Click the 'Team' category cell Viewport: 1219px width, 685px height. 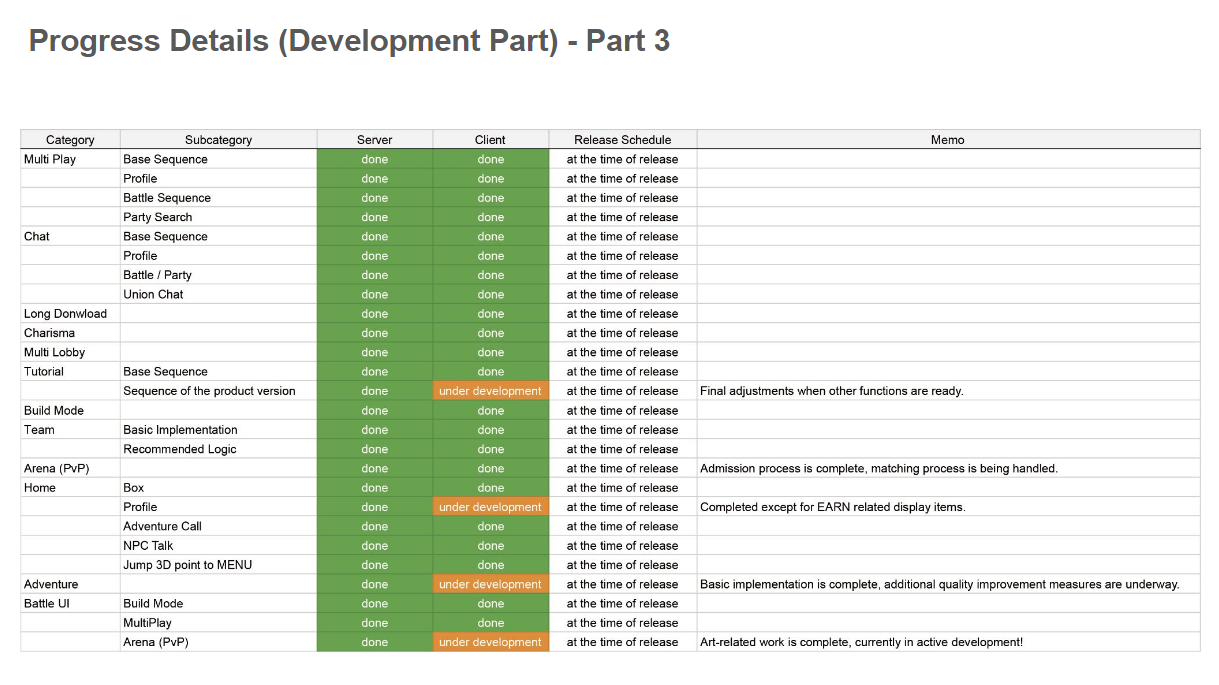[70, 430]
